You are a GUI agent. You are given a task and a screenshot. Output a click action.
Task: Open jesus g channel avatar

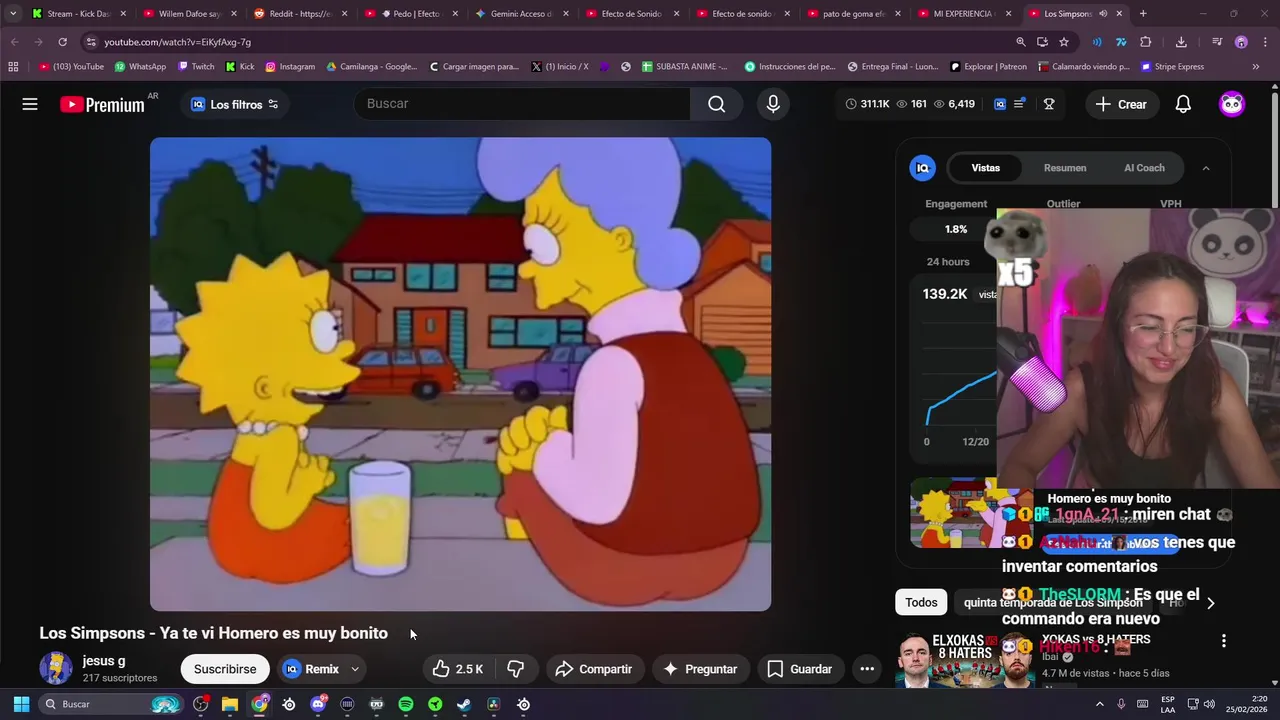[x=56, y=668]
